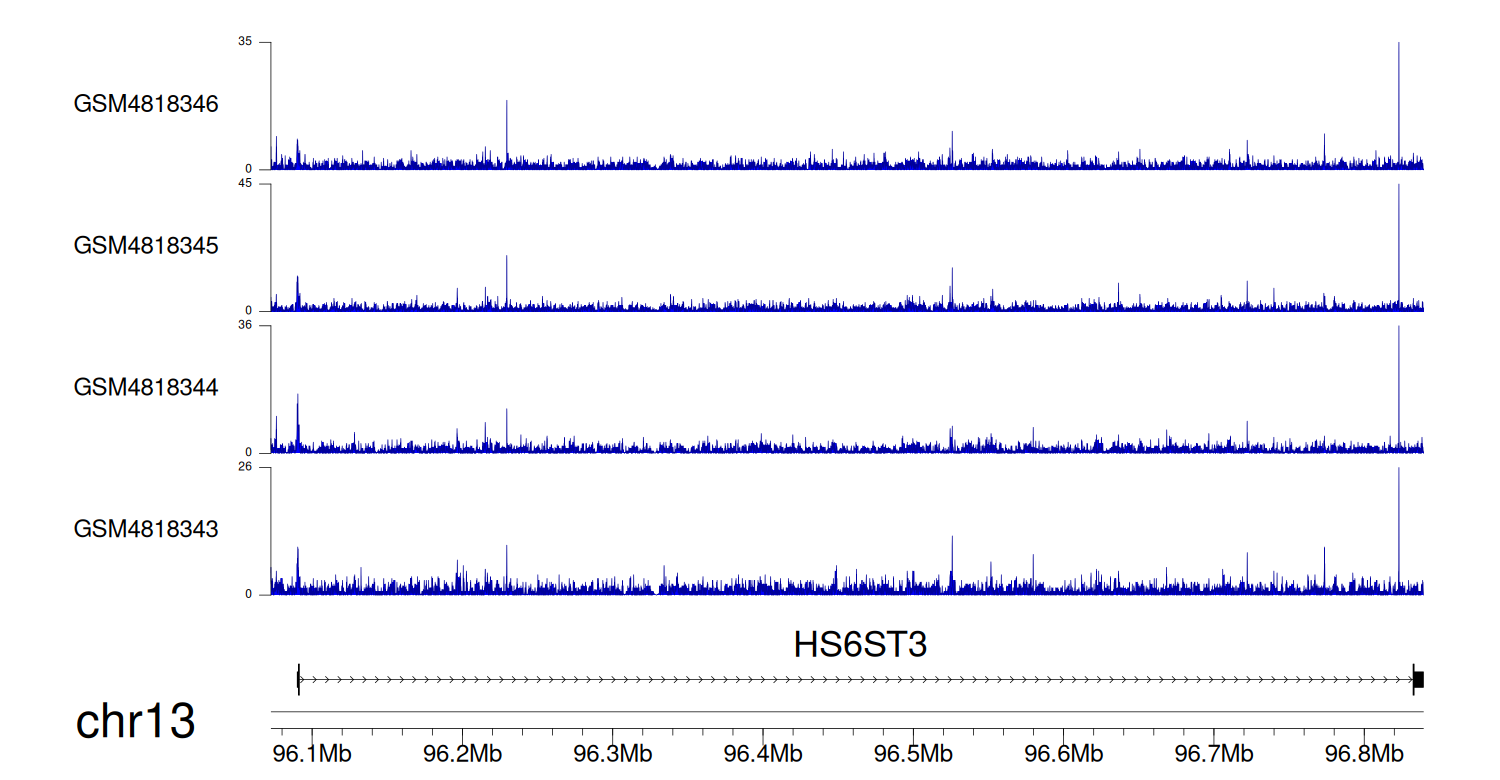The width and height of the screenshot is (1500, 780).
Task: Click the y-axis maximum 35 of GSM4818346
Action: click(245, 42)
